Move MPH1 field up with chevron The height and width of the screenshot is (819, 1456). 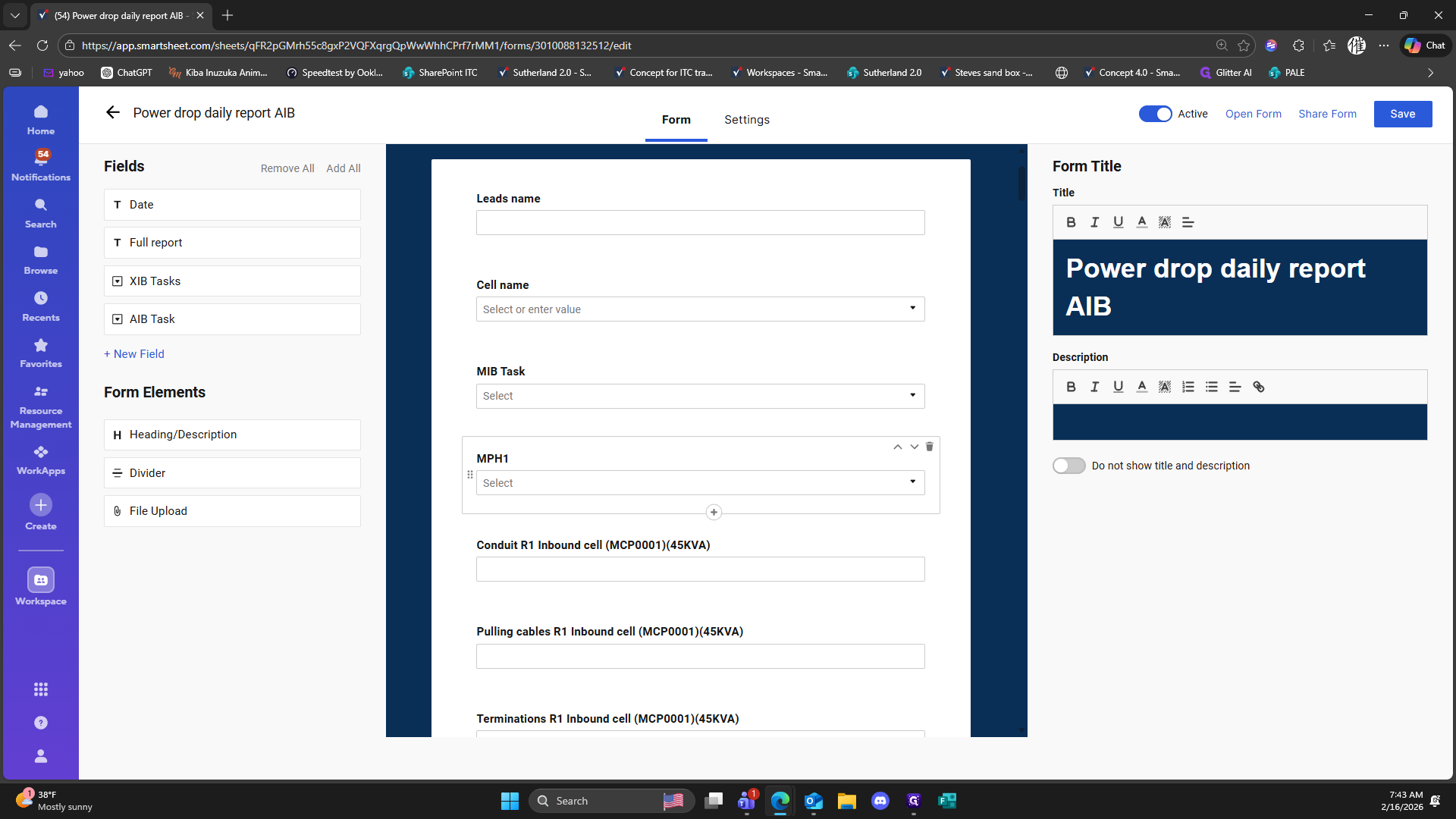[897, 447]
